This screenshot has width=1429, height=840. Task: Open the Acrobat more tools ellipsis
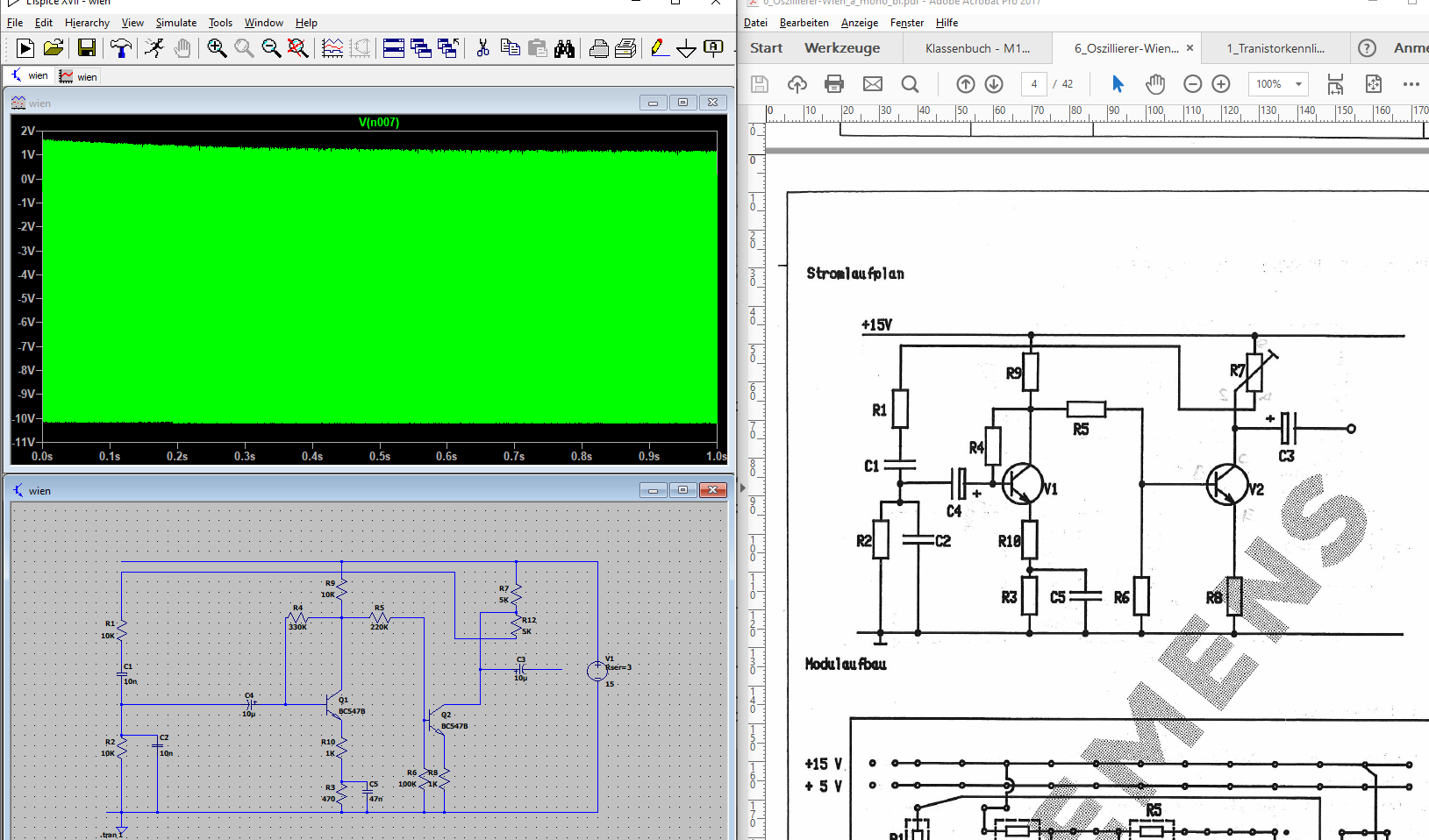(x=1411, y=84)
